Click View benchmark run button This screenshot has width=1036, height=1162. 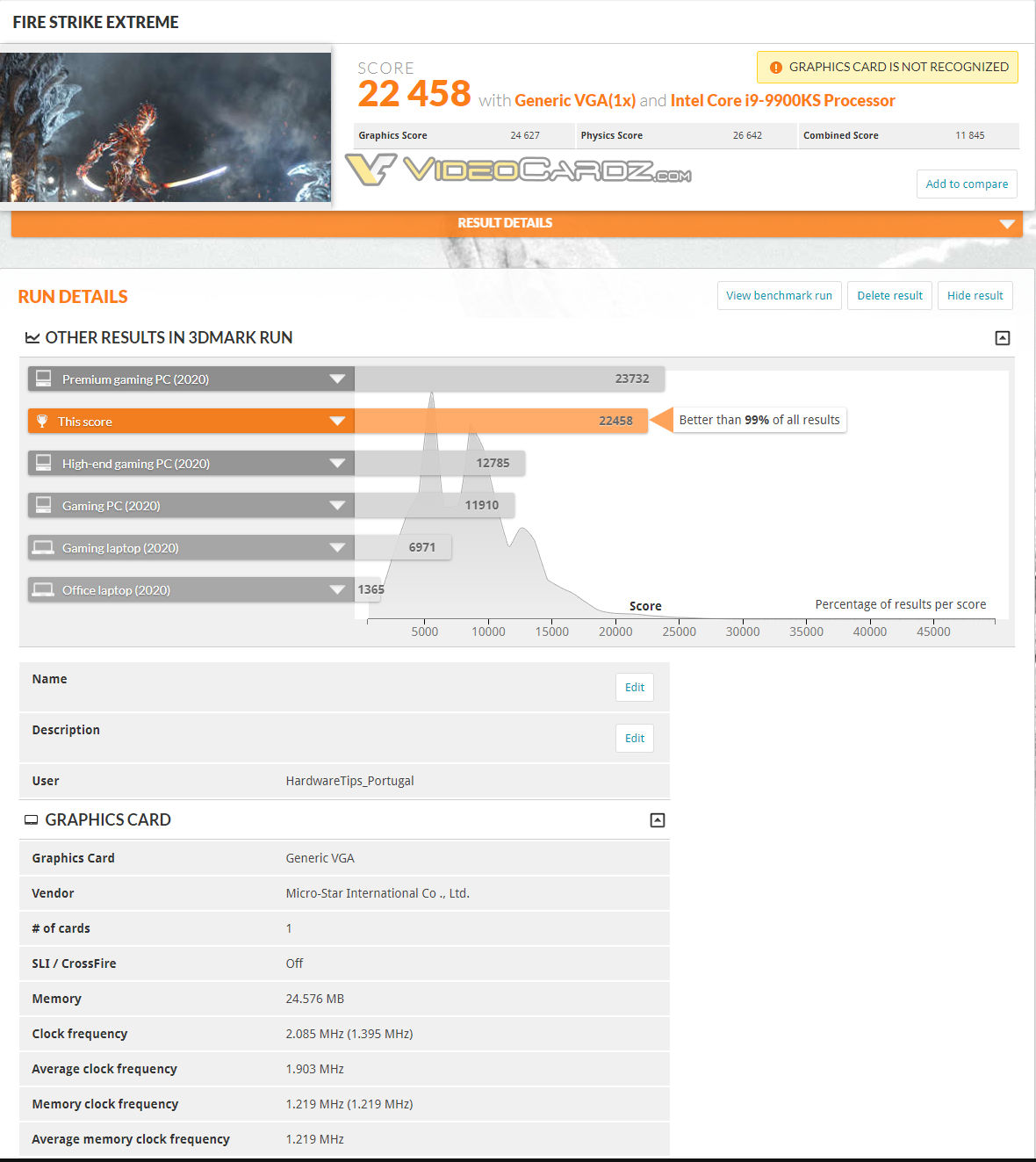(780, 296)
